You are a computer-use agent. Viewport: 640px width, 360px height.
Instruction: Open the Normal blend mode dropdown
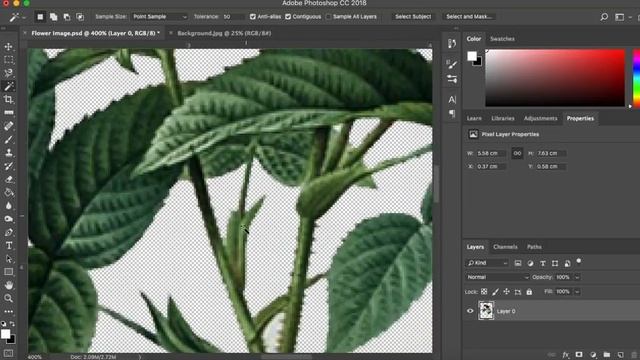[x=497, y=277]
